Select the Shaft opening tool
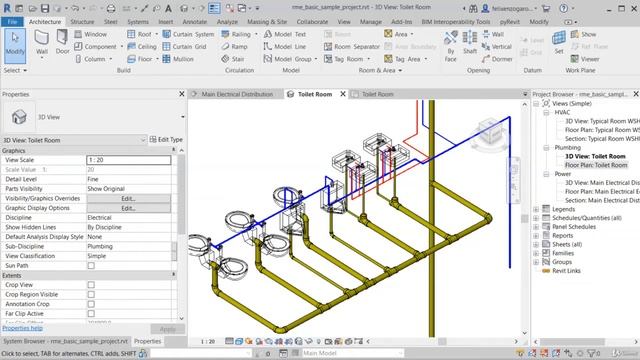The height and width of the screenshot is (360, 640). click(x=470, y=42)
